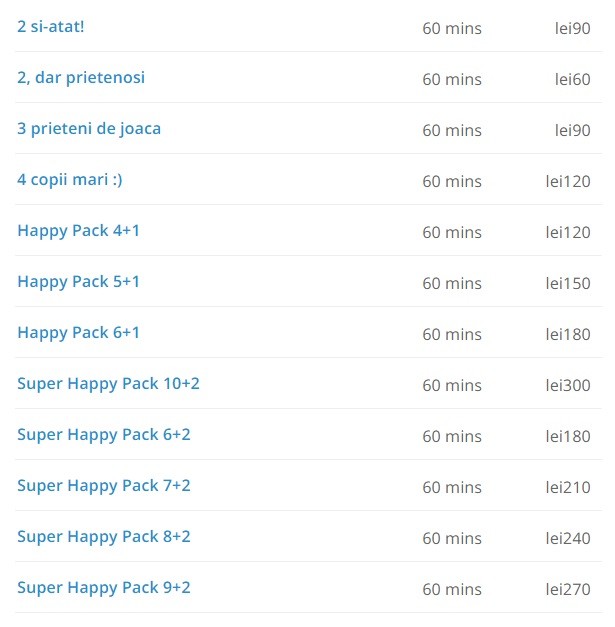Viewport: 615px width, 627px height.
Task: Open Super Happy Pack 9+2
Action: (x=104, y=588)
